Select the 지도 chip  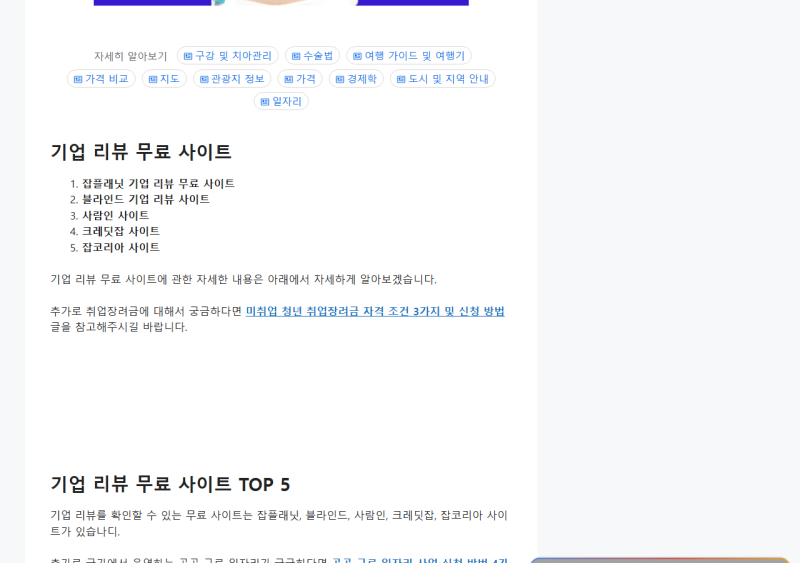164,79
